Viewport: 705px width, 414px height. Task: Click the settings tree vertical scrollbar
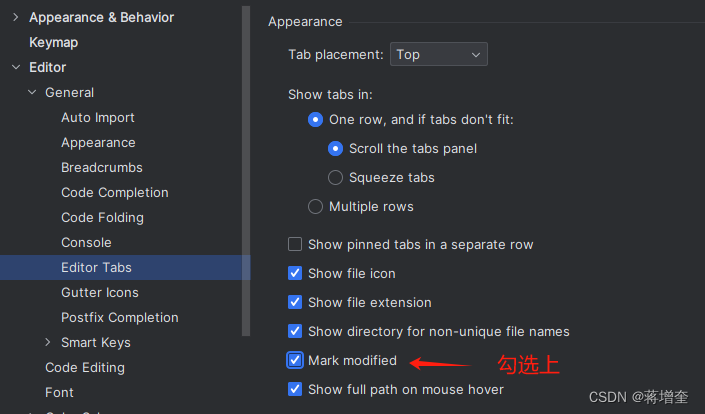coord(245,171)
